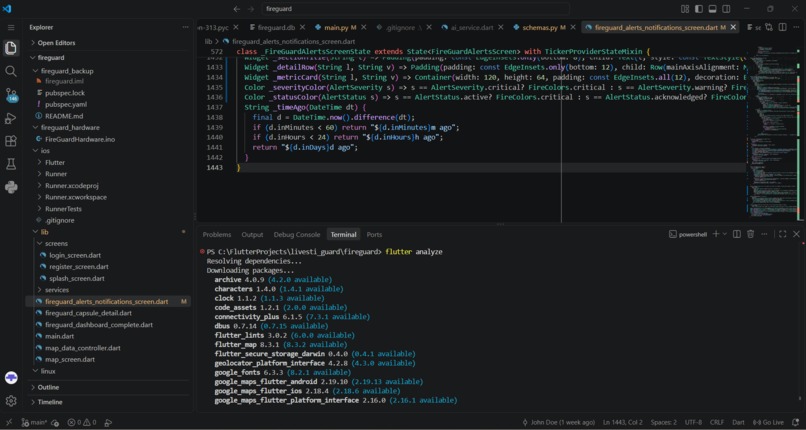Open the Run and Debug view
Screen dimensions: 806x430
(x=11, y=119)
